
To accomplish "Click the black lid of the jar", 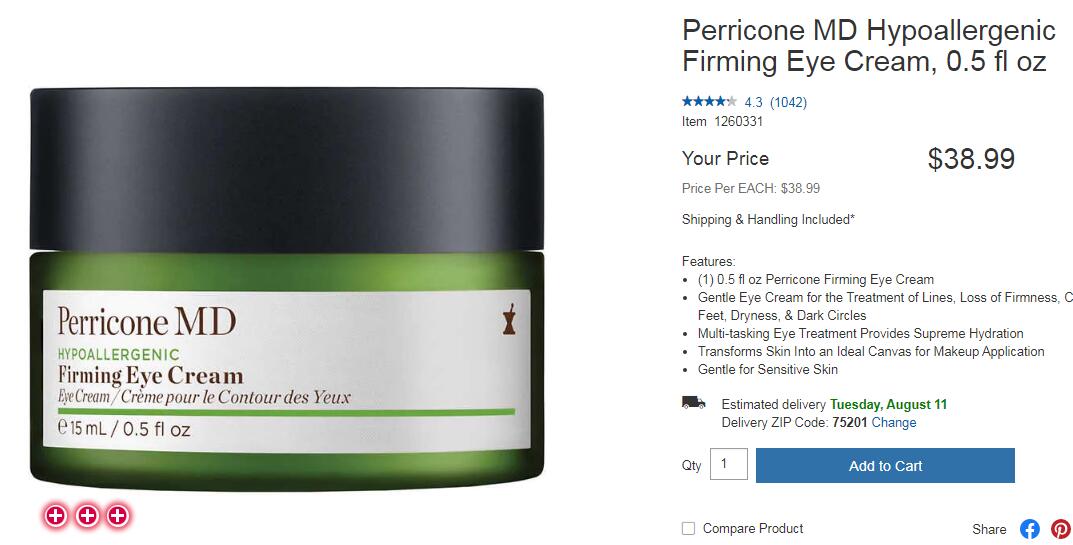I will click(287, 170).
